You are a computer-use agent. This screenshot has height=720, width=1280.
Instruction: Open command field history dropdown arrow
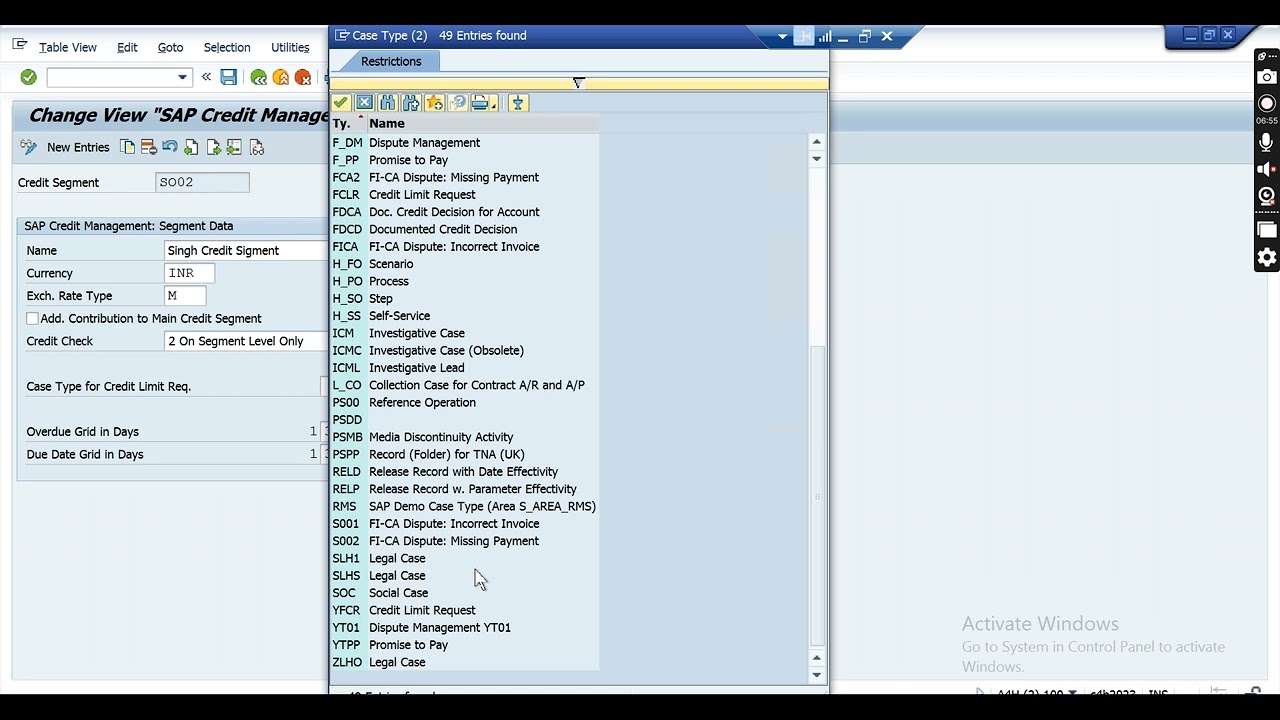[x=182, y=77]
